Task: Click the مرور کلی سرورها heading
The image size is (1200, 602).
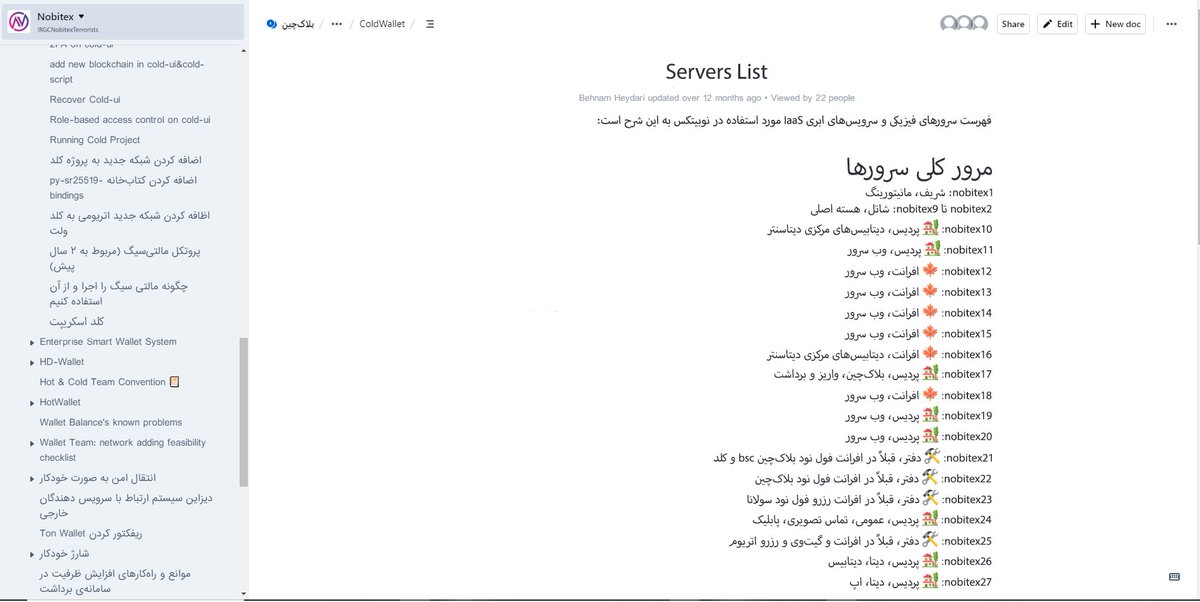Action: coord(919,167)
